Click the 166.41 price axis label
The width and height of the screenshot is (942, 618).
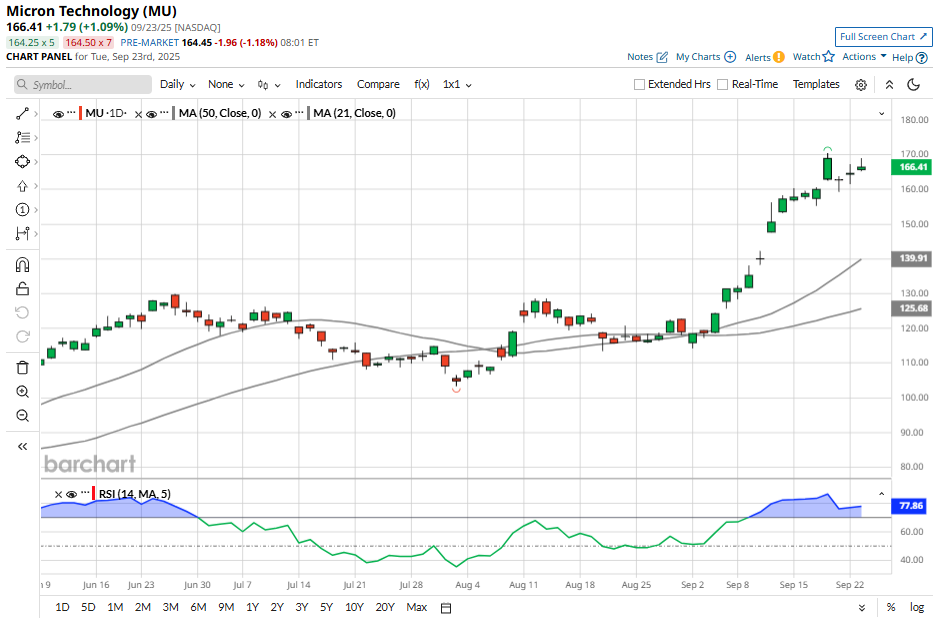(x=912, y=168)
